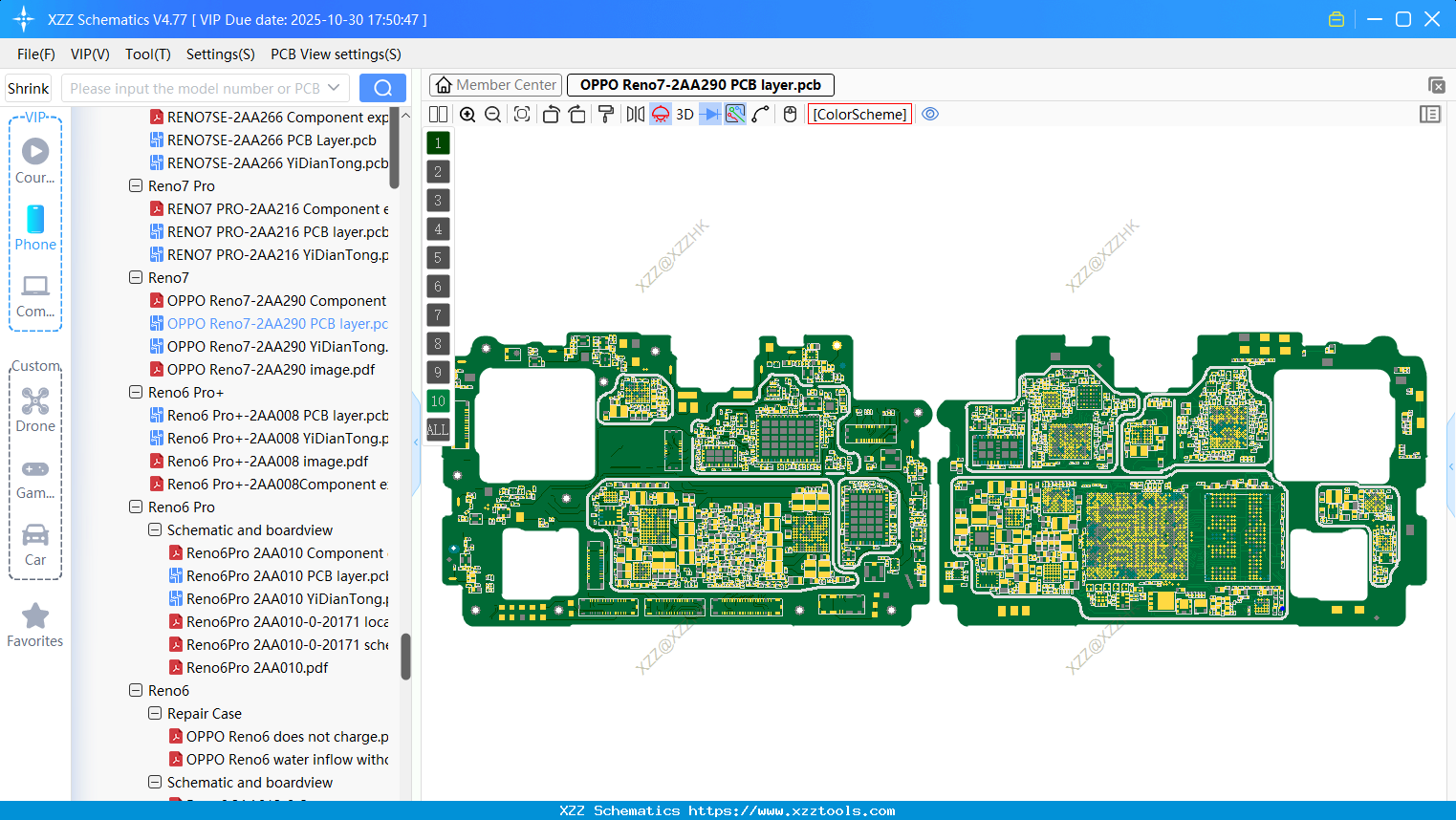Screen dimensions: 1456x820
Task: Select the Zoom Out magnifier tool
Action: 491,114
